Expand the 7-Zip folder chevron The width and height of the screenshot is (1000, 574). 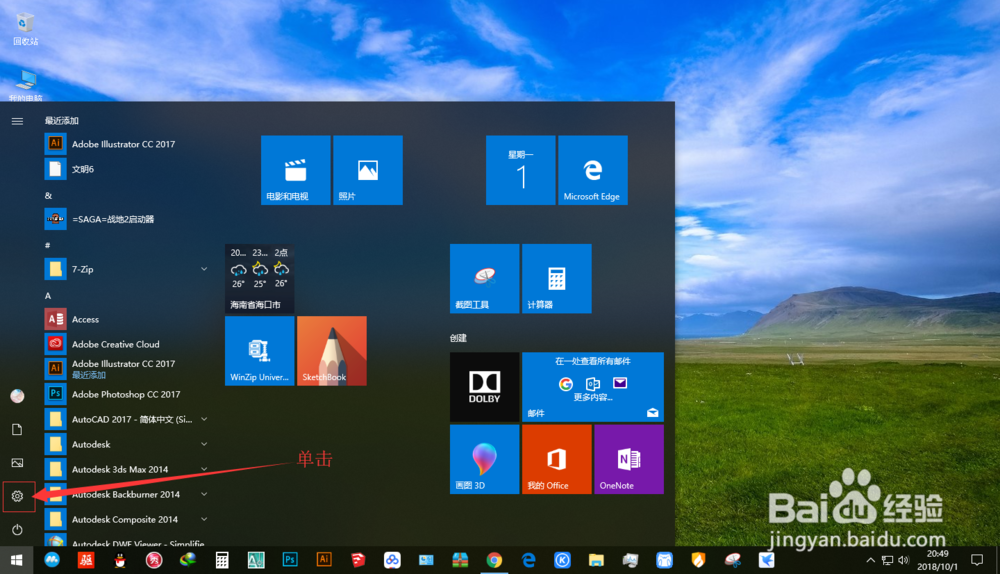(204, 269)
